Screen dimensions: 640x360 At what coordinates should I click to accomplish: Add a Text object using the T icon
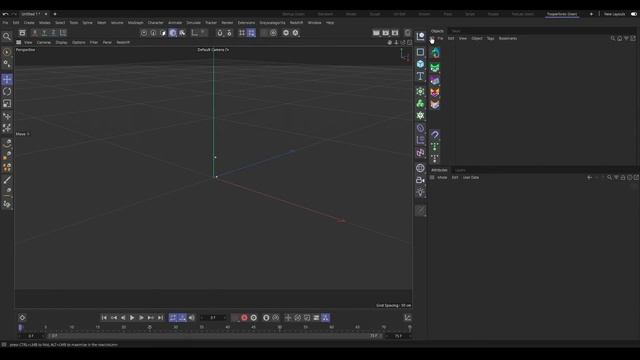pos(420,76)
